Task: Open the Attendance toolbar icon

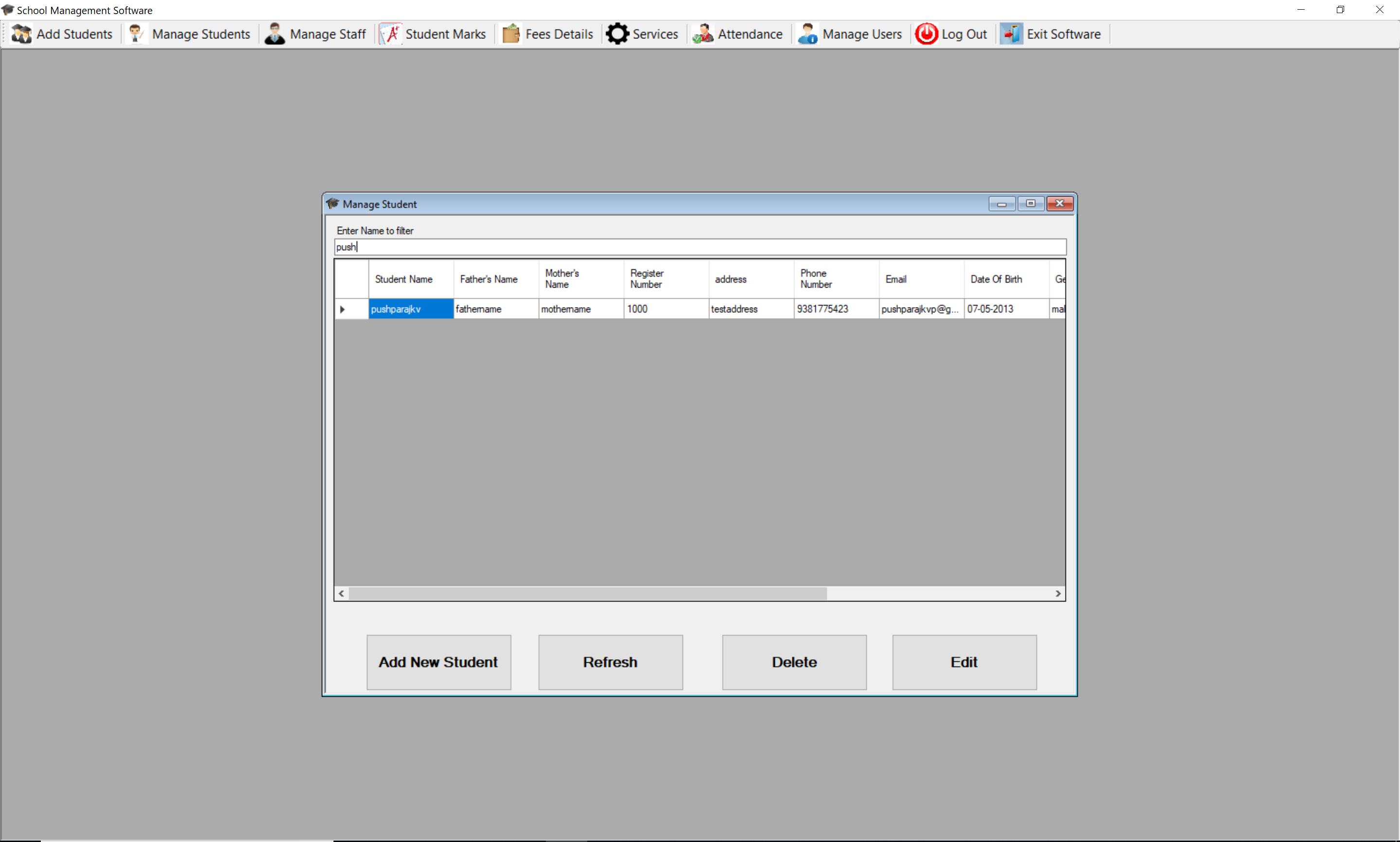Action: coord(702,34)
